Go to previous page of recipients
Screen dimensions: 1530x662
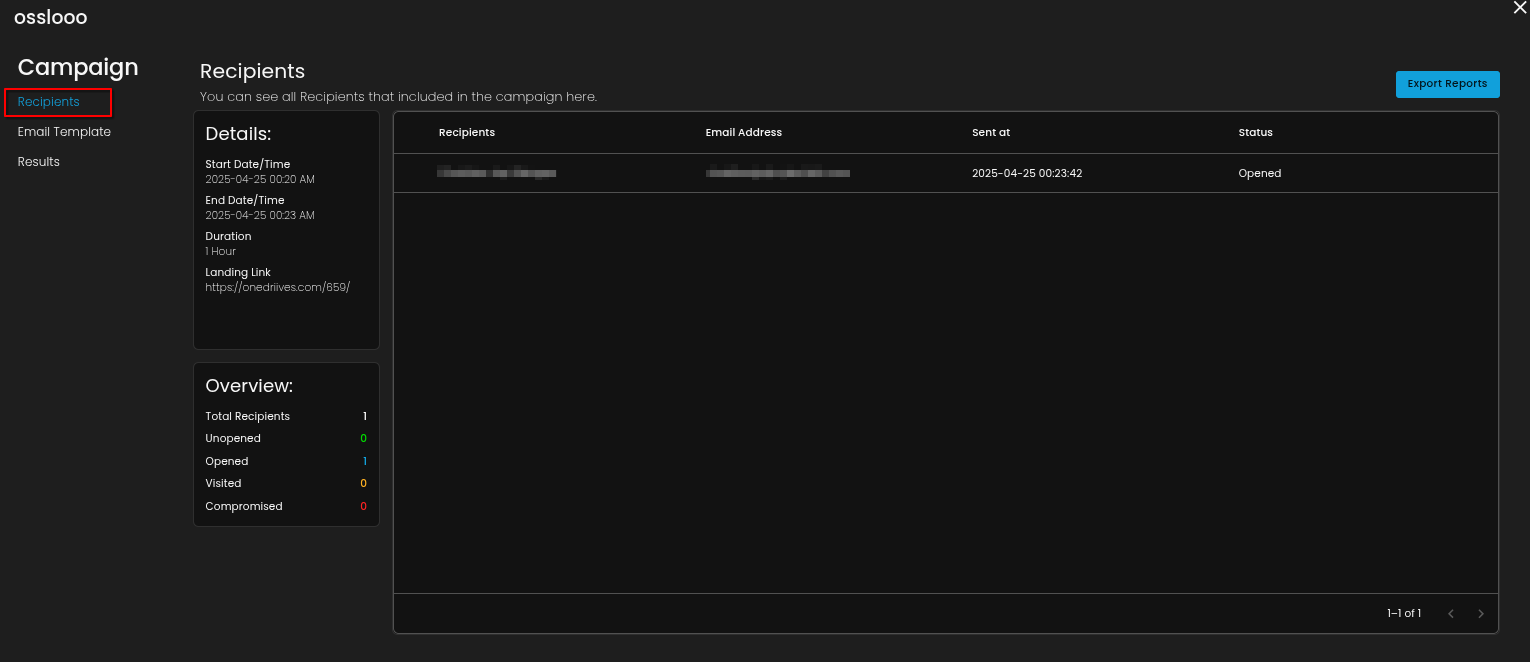[1451, 613]
